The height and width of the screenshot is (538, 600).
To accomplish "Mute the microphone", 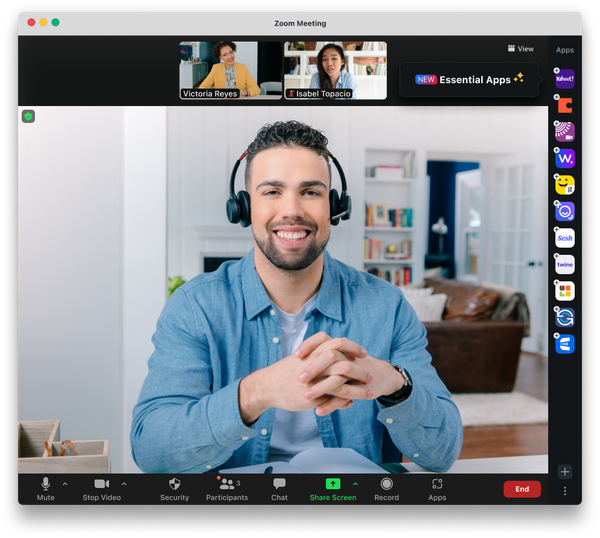I will pyautogui.click(x=46, y=489).
